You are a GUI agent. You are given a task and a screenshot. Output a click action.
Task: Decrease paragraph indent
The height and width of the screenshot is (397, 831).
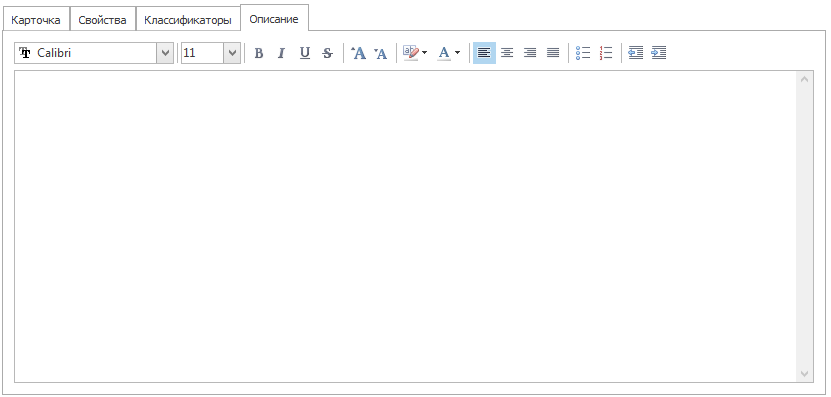[x=635, y=53]
